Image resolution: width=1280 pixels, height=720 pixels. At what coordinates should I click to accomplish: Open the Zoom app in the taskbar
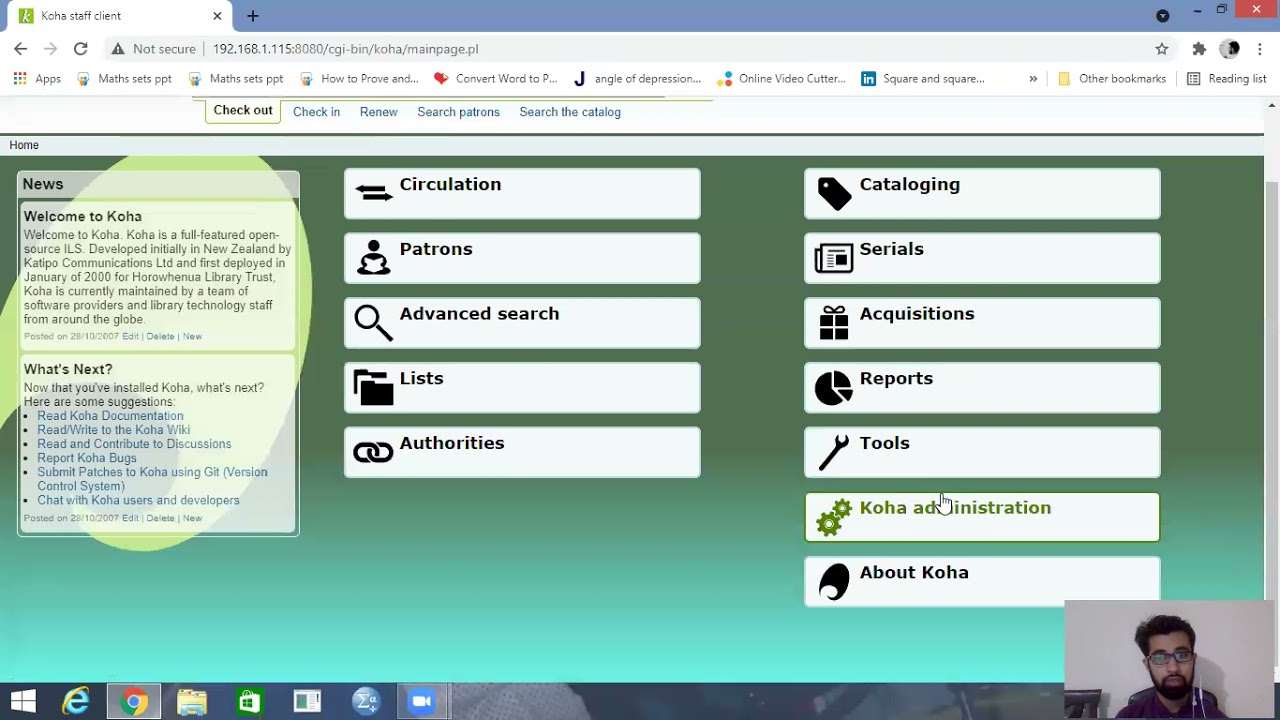tap(422, 702)
